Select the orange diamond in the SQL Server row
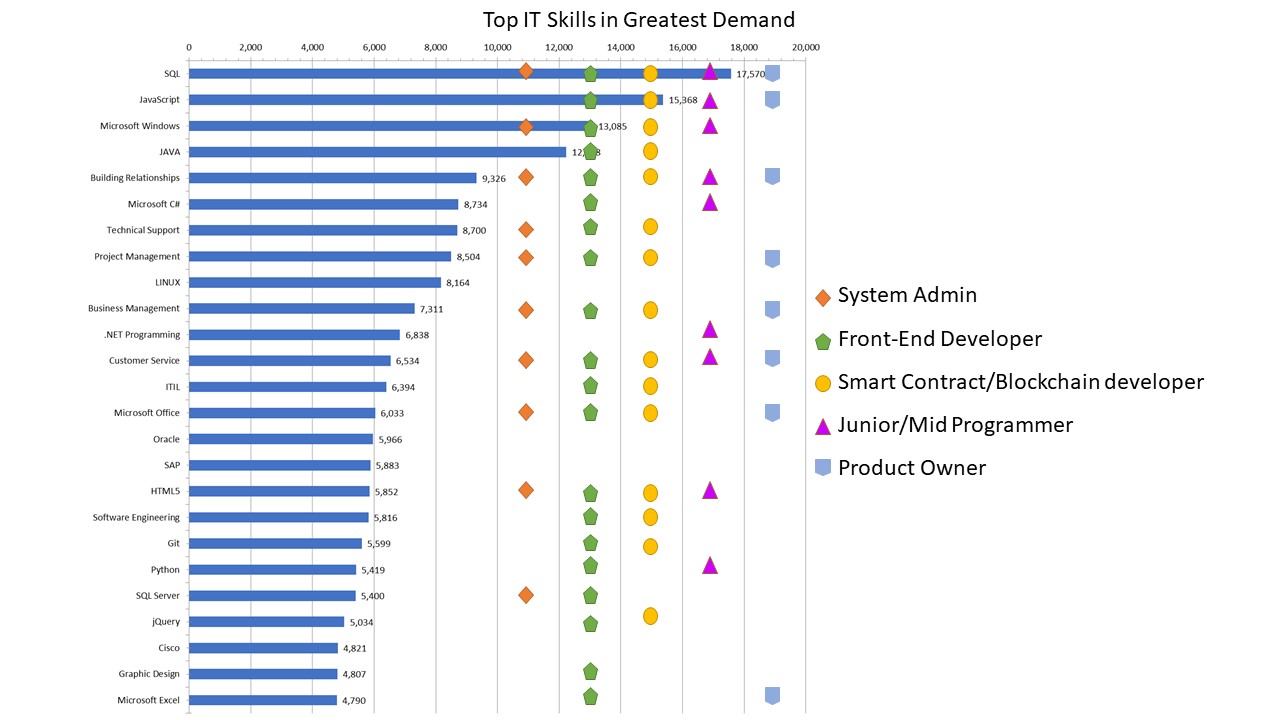Image resolution: width=1280 pixels, height=720 pixels. coord(526,595)
